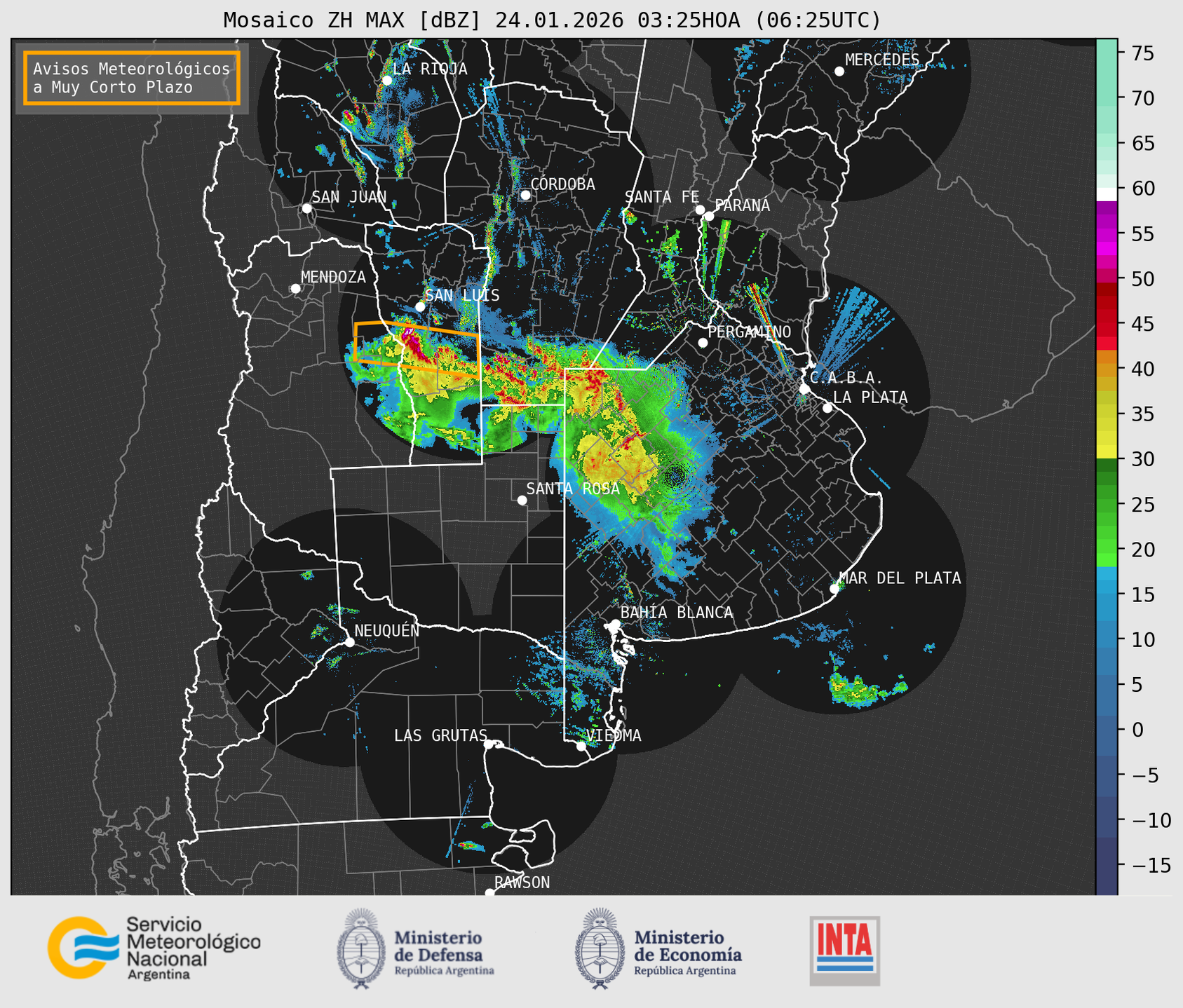The height and width of the screenshot is (1008, 1183).
Task: Click the white 60 dBZ band on colorbar
Action: pos(1106,193)
